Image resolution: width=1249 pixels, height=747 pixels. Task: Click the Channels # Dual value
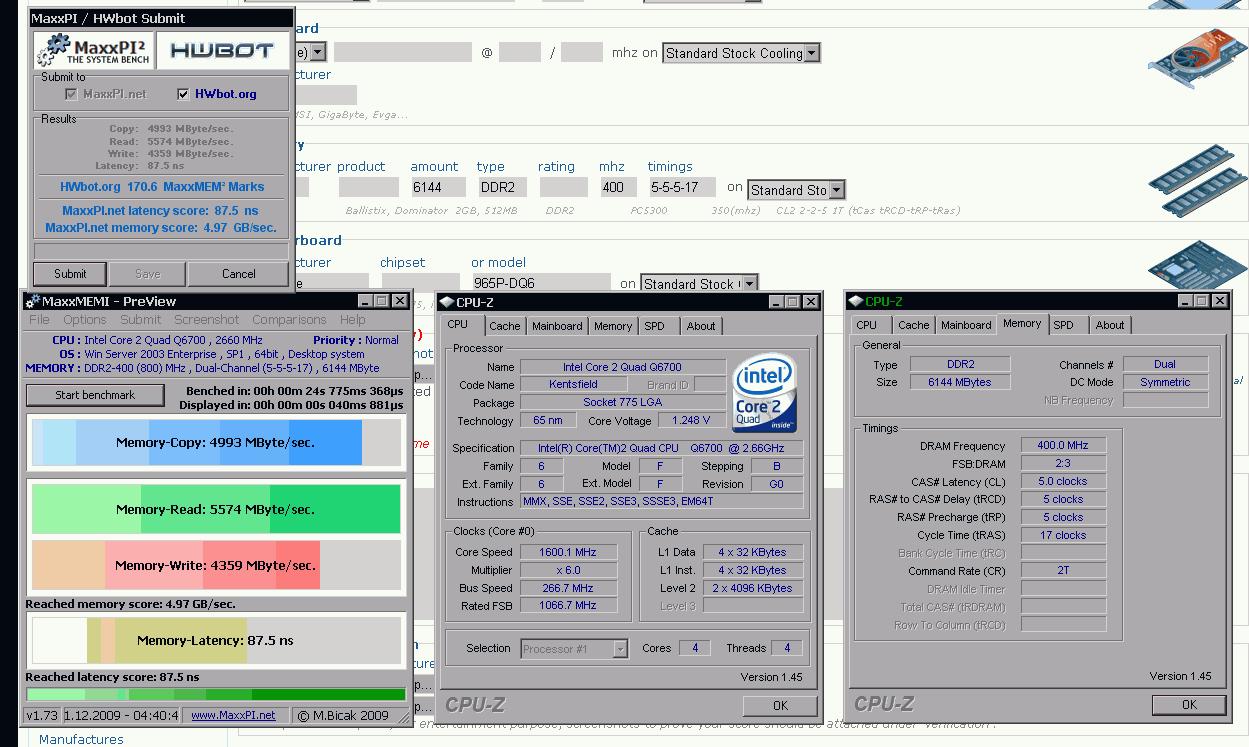[1165, 364]
